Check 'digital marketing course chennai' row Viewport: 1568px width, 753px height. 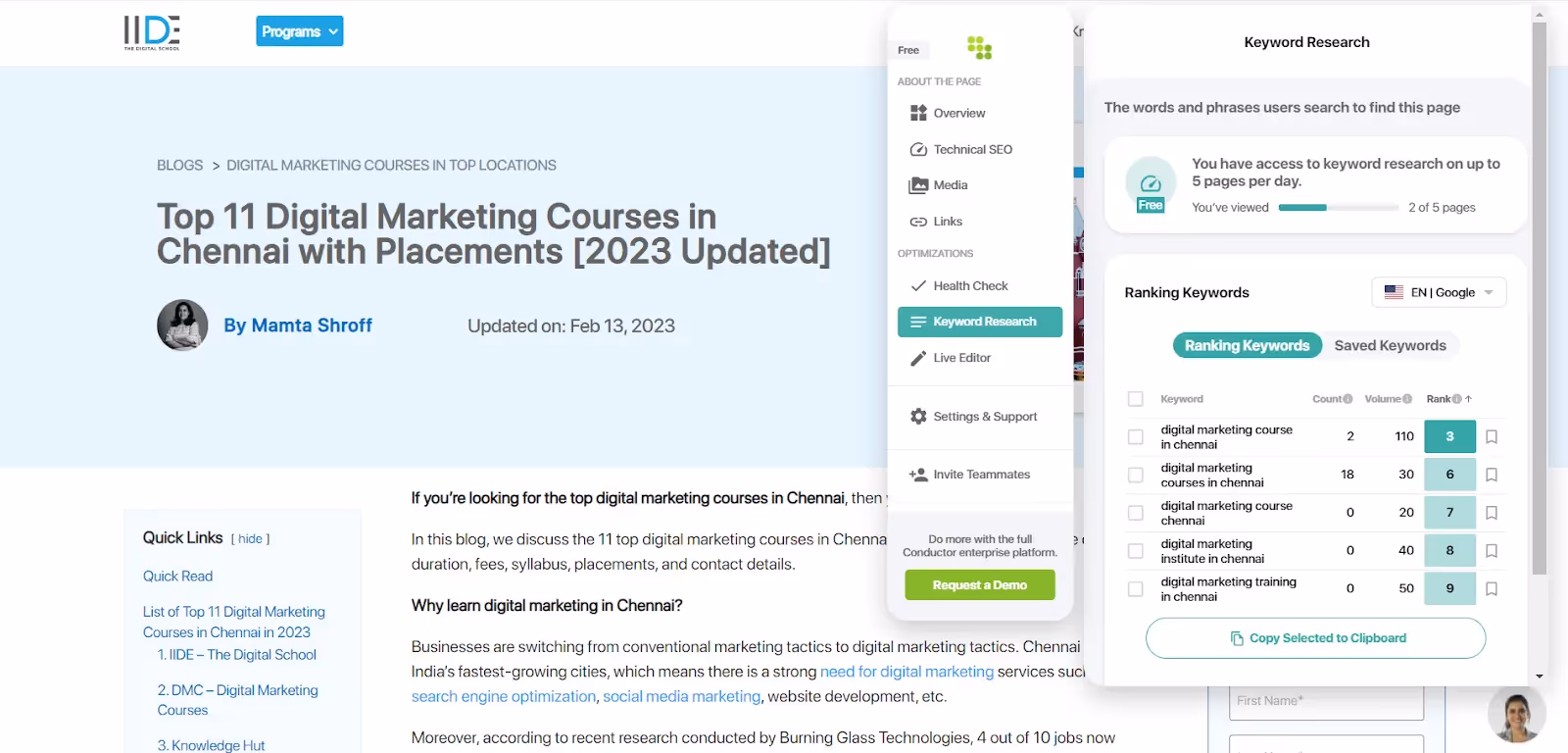pos(1135,513)
